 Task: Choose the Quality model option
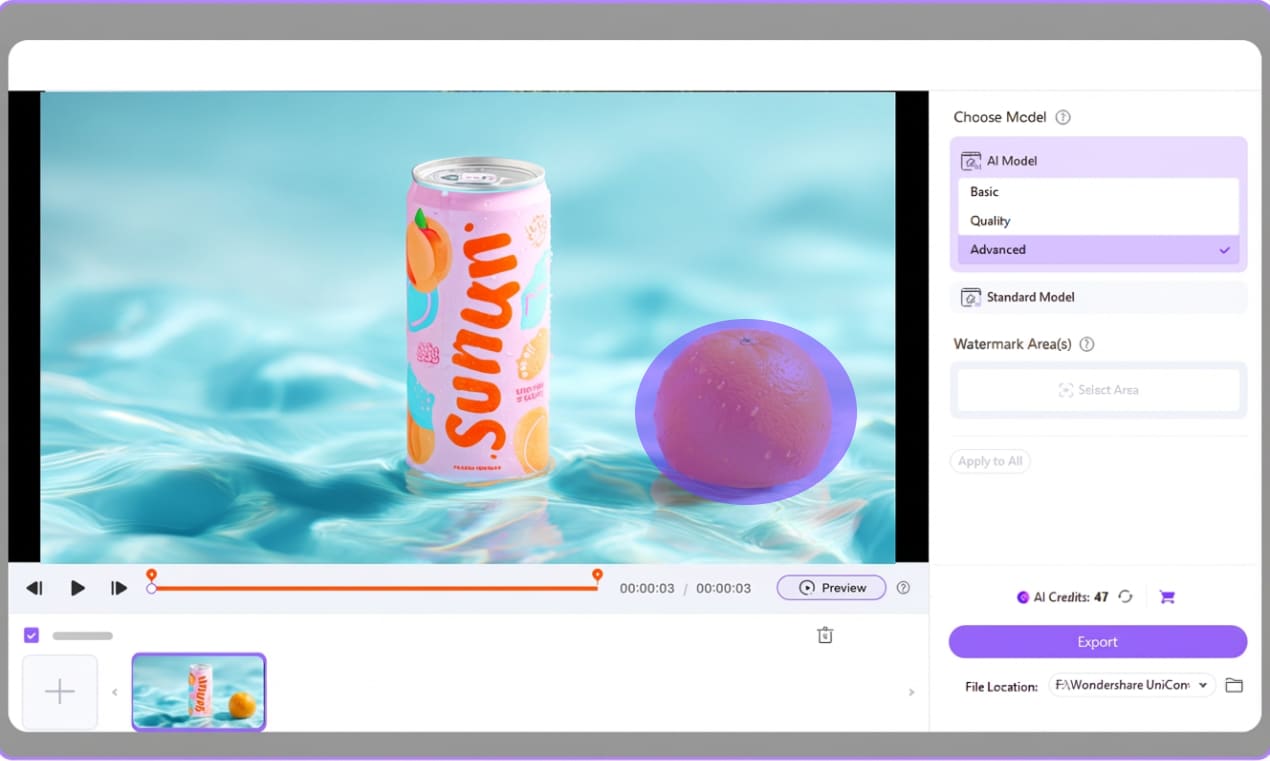click(1098, 221)
